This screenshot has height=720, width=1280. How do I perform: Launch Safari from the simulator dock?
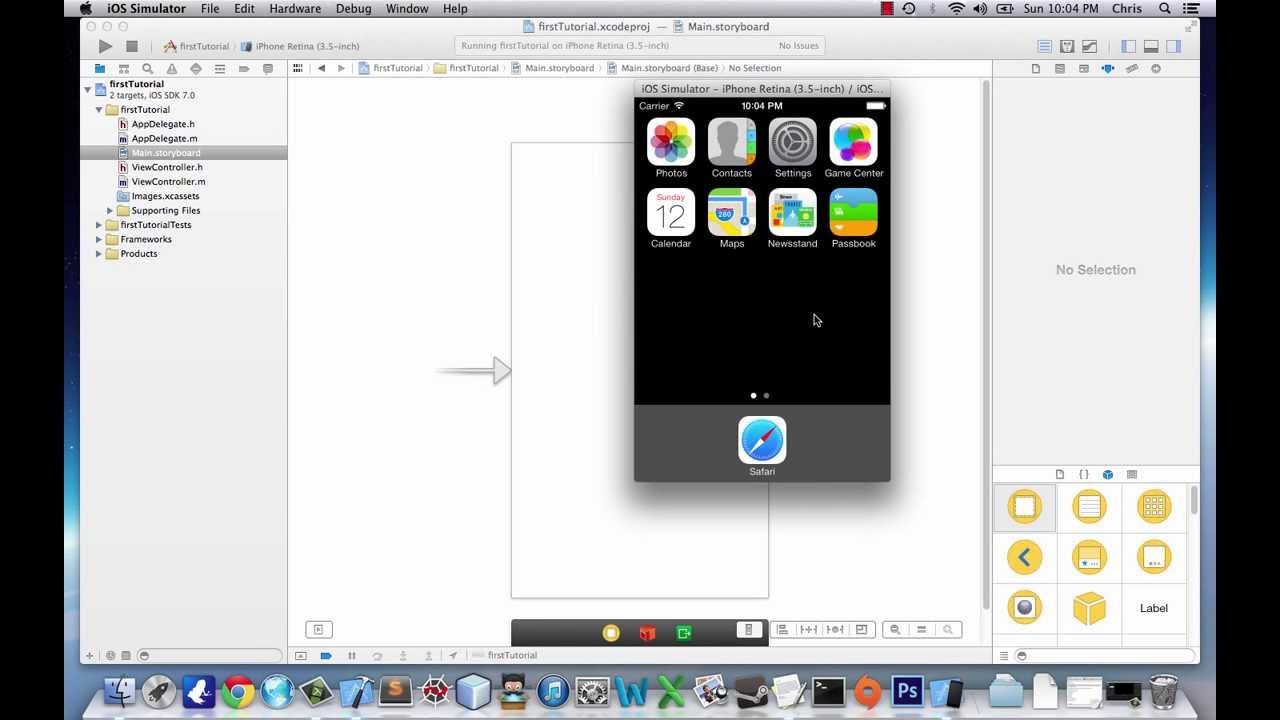(762, 440)
